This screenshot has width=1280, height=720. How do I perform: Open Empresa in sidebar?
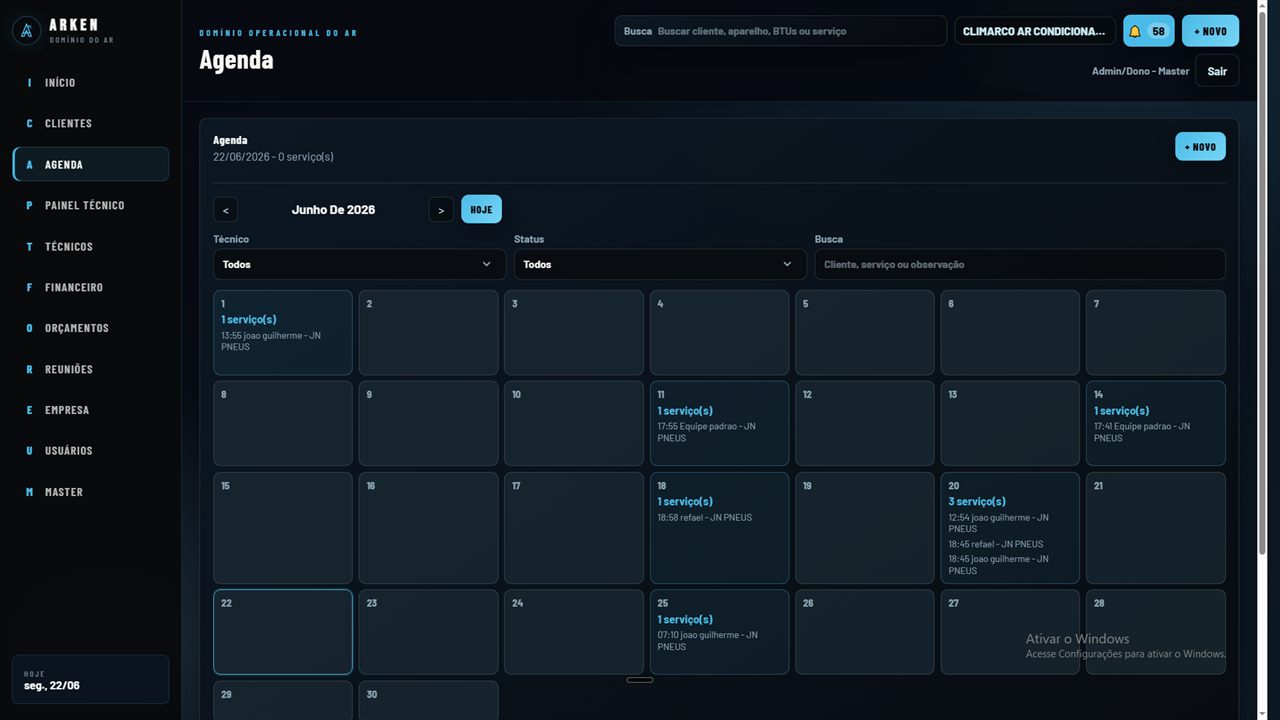[90, 411]
